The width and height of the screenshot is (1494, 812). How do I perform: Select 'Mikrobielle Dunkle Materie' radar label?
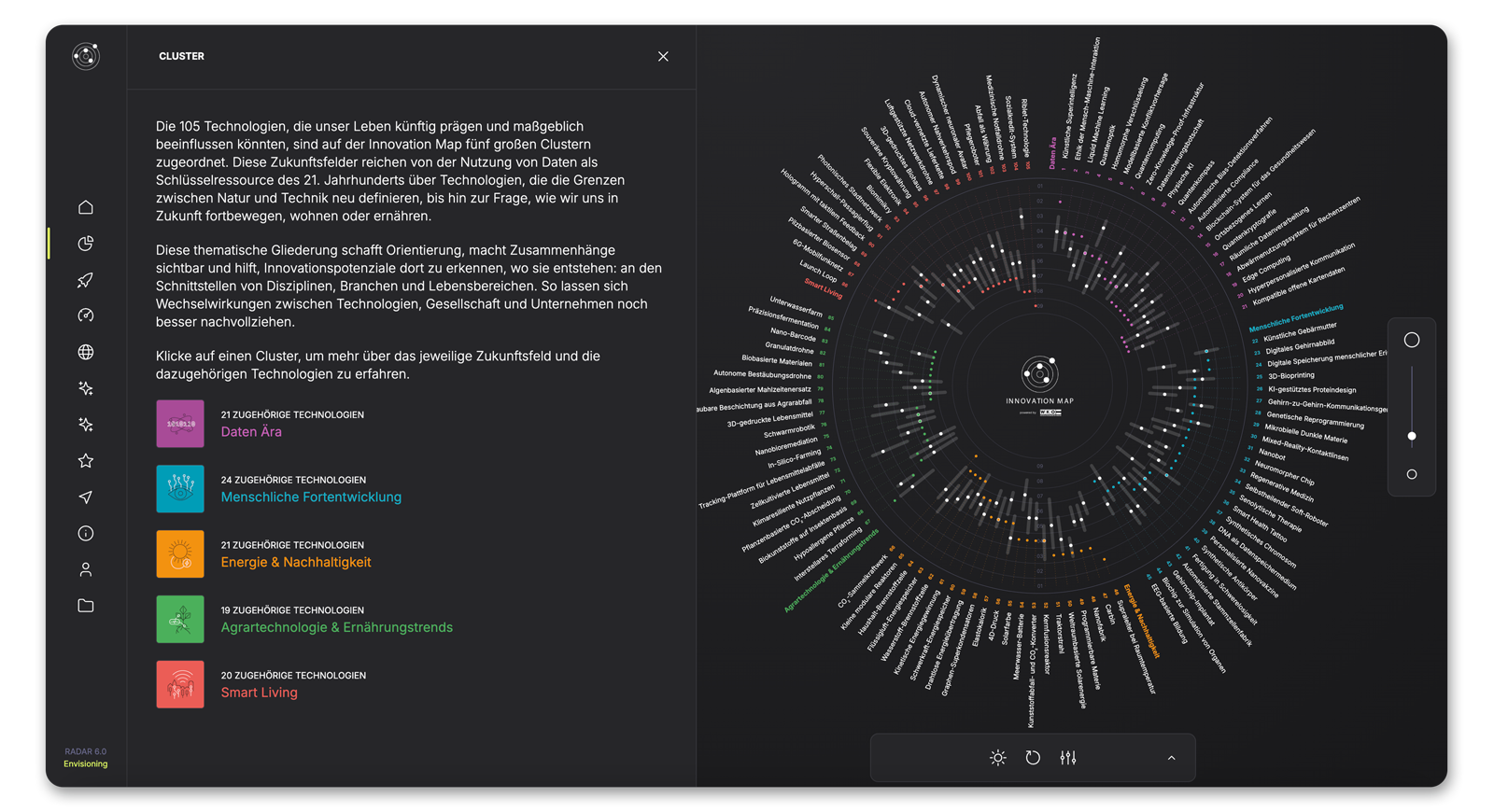click(1305, 433)
